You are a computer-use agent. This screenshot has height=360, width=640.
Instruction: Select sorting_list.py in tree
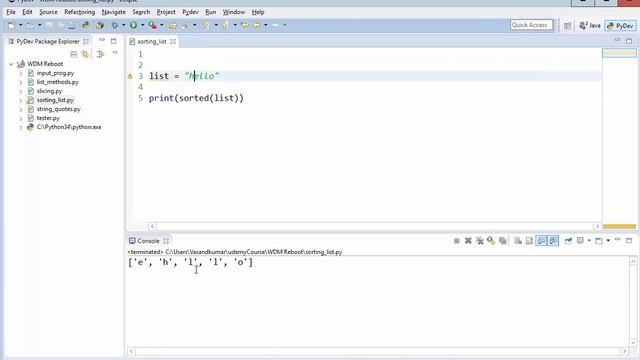(55, 100)
